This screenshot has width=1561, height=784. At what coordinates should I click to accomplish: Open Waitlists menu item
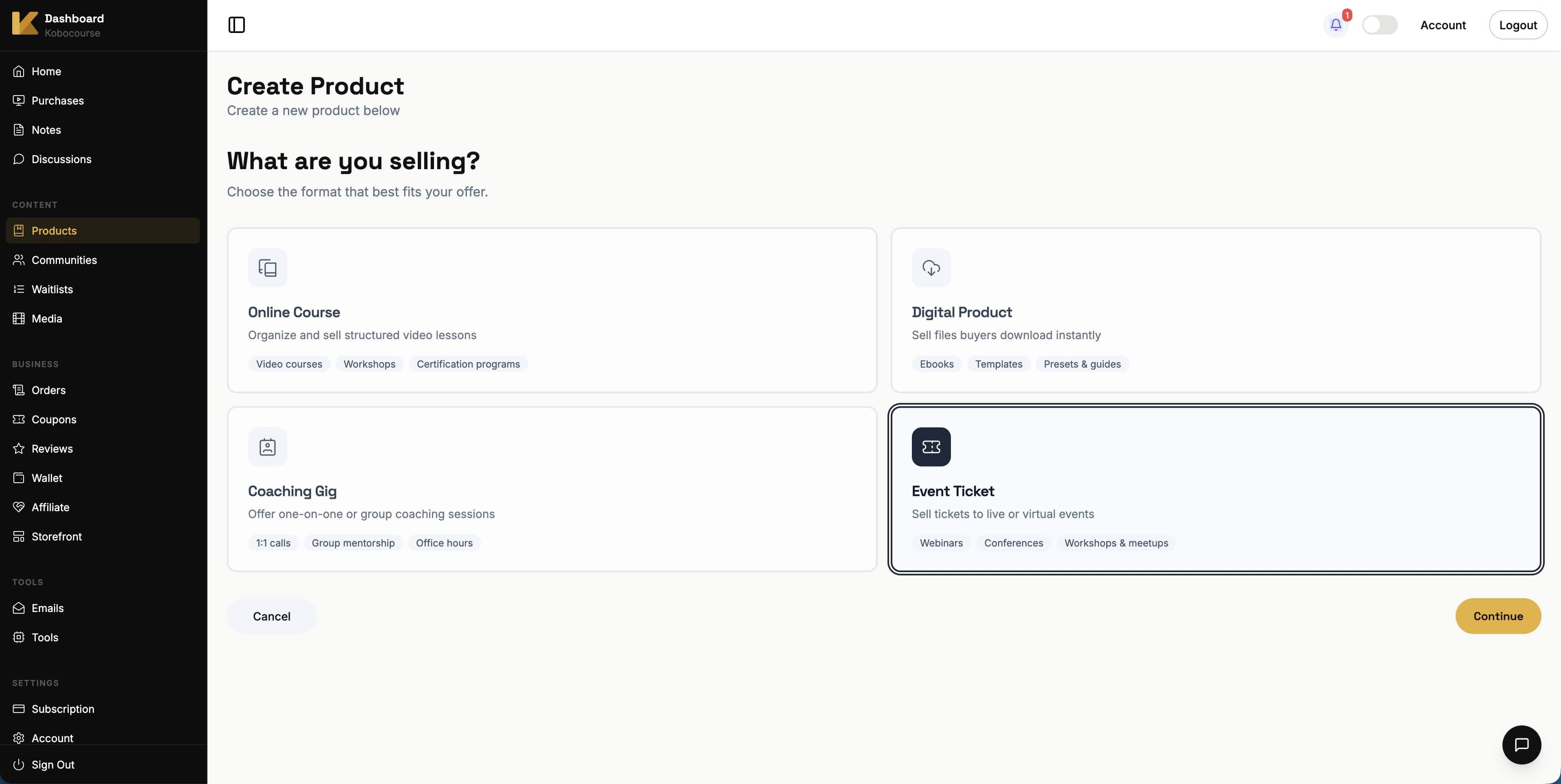(102, 290)
